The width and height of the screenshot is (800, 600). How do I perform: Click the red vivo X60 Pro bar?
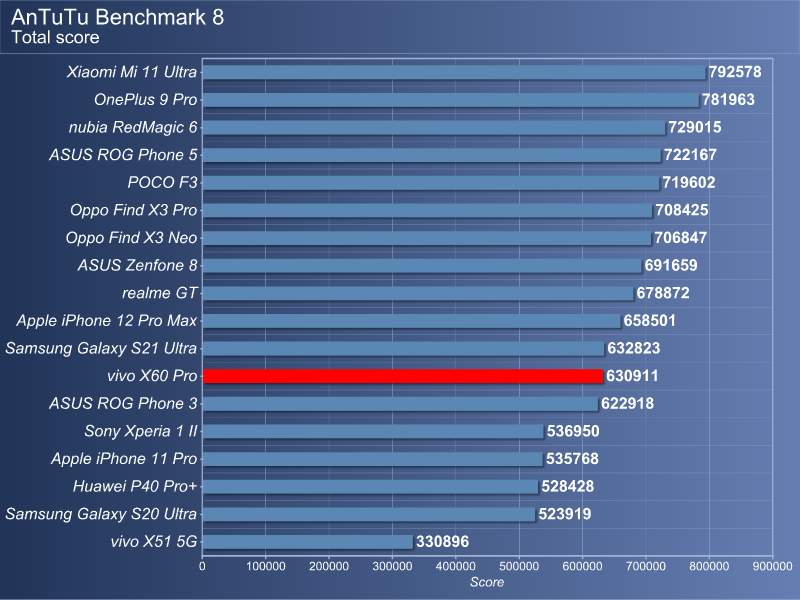[403, 376]
